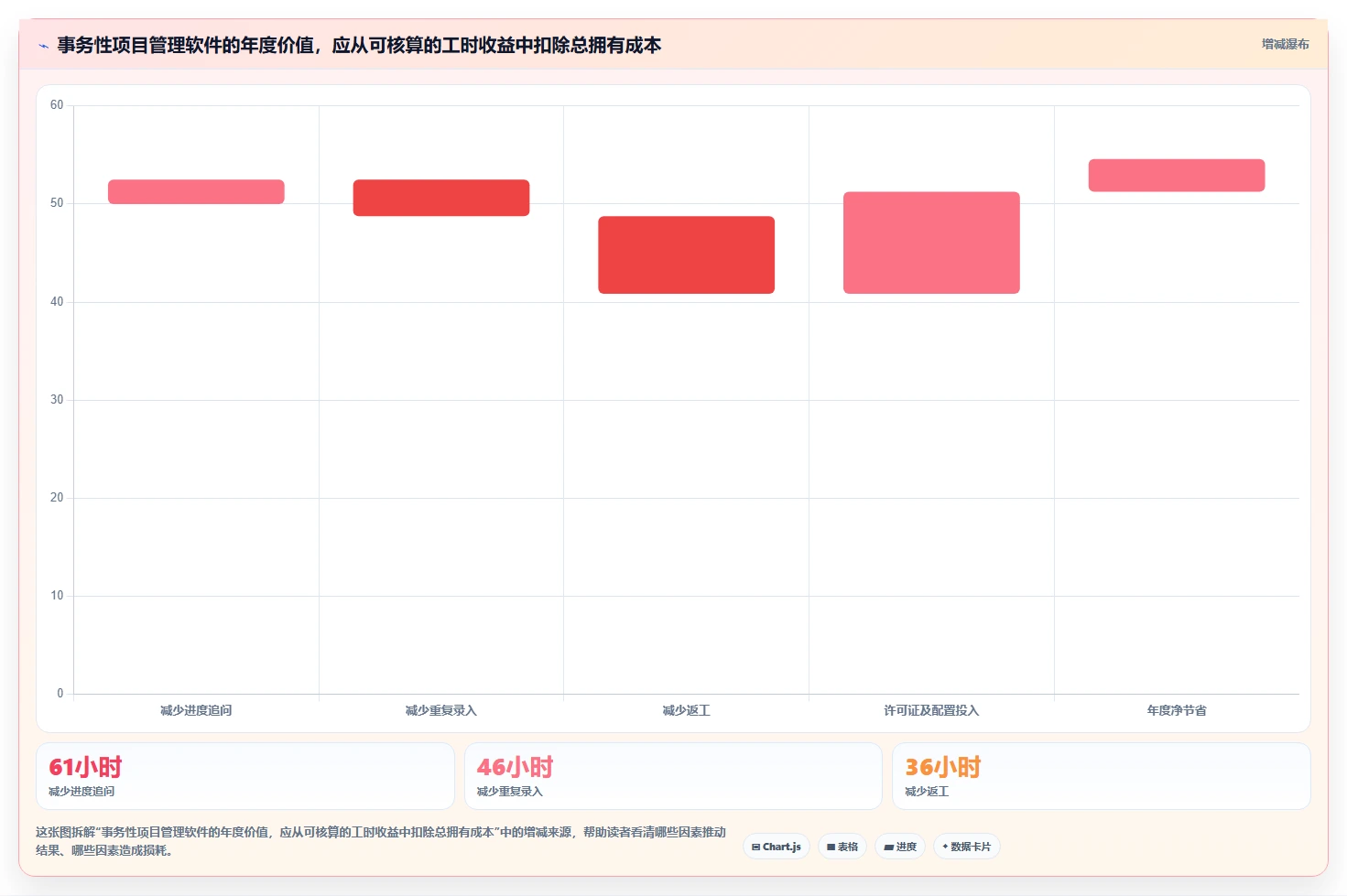Click the 增减瀑布 label in the header
Image resolution: width=1347 pixels, height=896 pixels.
click(x=1285, y=44)
